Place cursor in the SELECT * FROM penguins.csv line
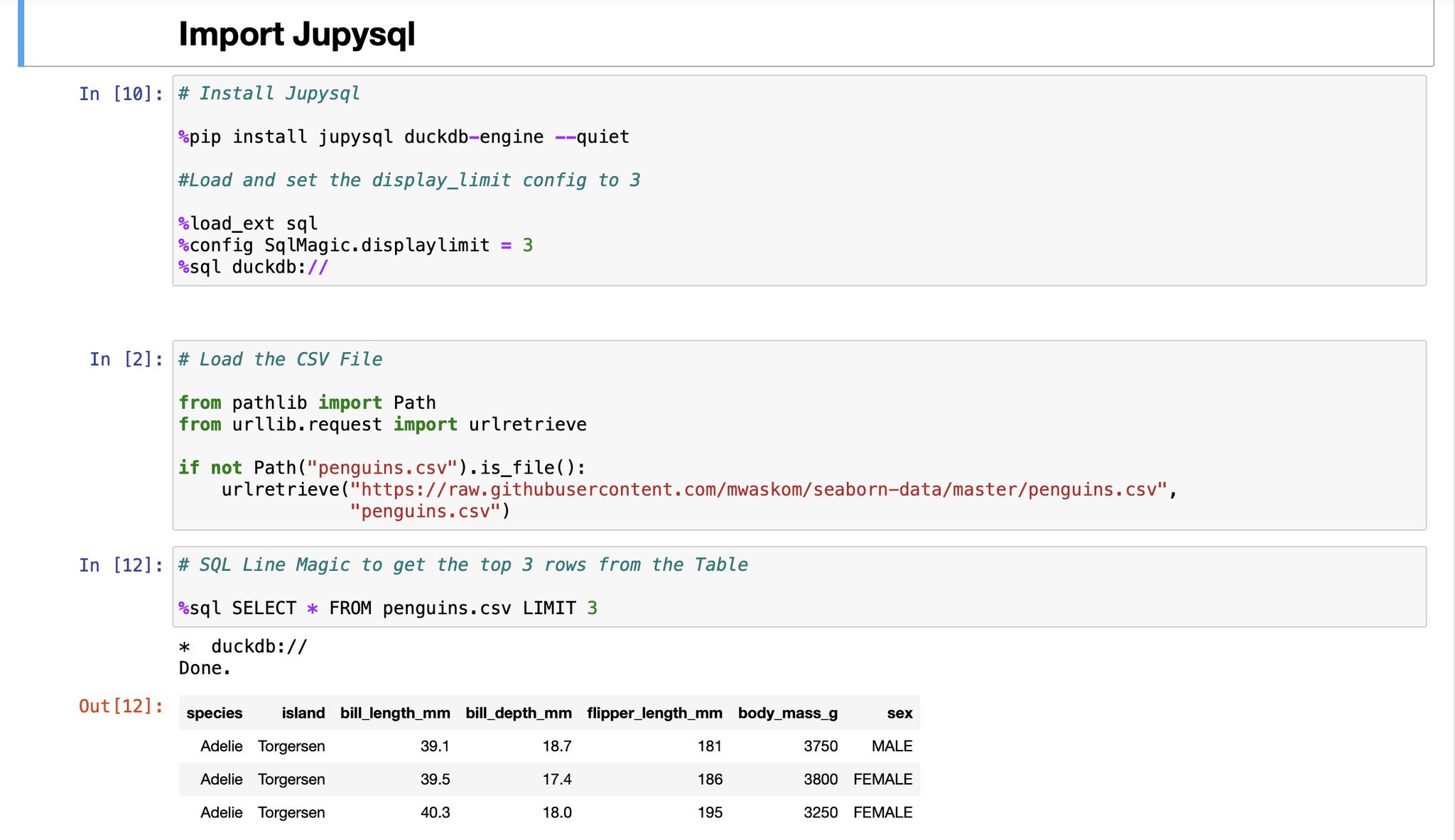The width and height of the screenshot is (1455, 840). tap(388, 609)
